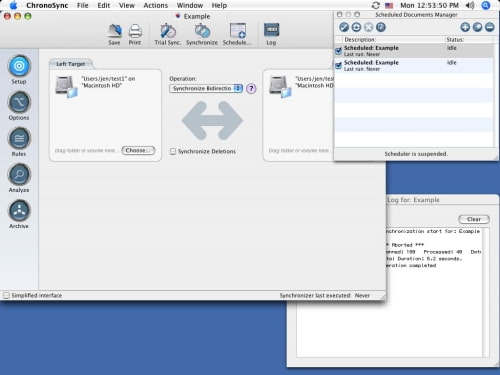
Task: Click the edit pencil icon in Scheduled Documents Manager
Action: coord(477,27)
